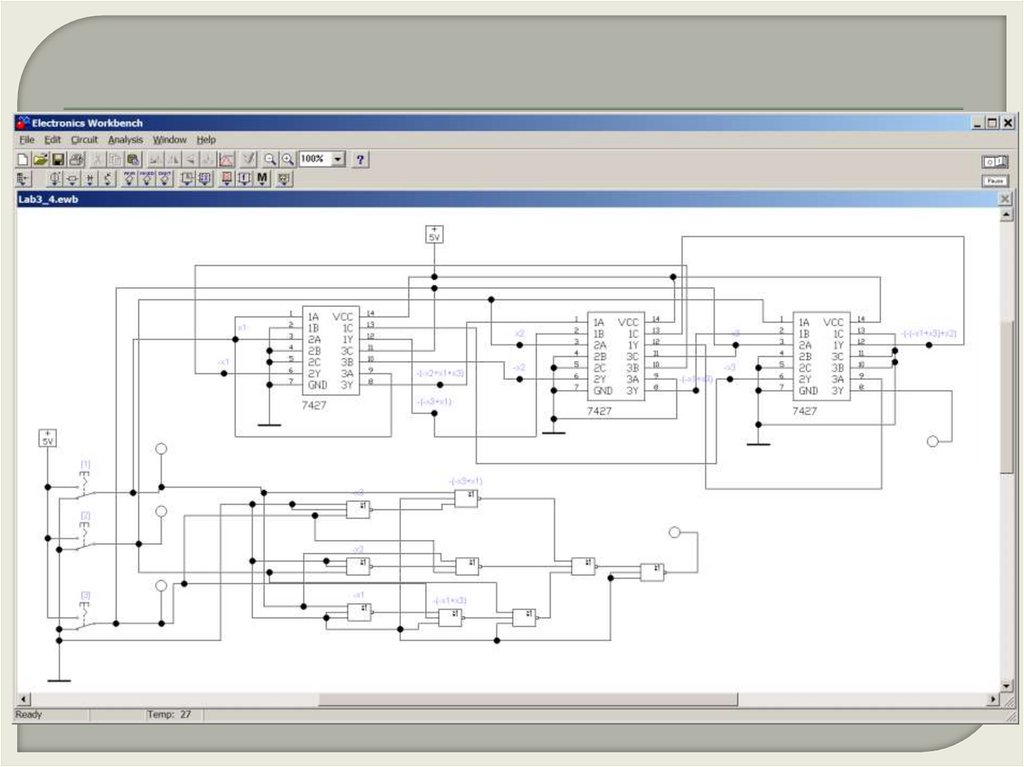Open the File menu
The image size is (1024, 767).
pyautogui.click(x=26, y=140)
